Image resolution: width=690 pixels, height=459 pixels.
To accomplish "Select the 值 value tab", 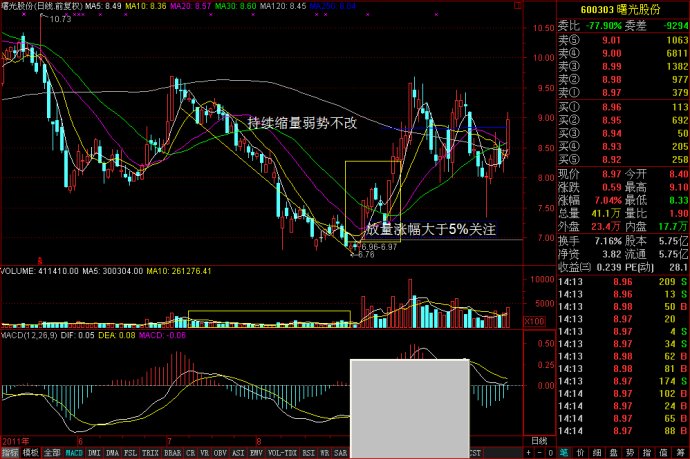I will [x=663, y=453].
